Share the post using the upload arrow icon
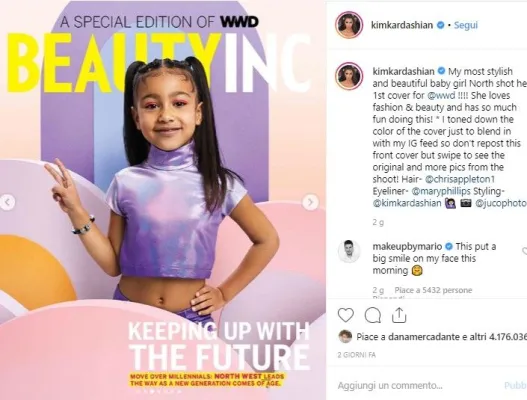Viewport: 527px width, 400px height. coord(399,315)
